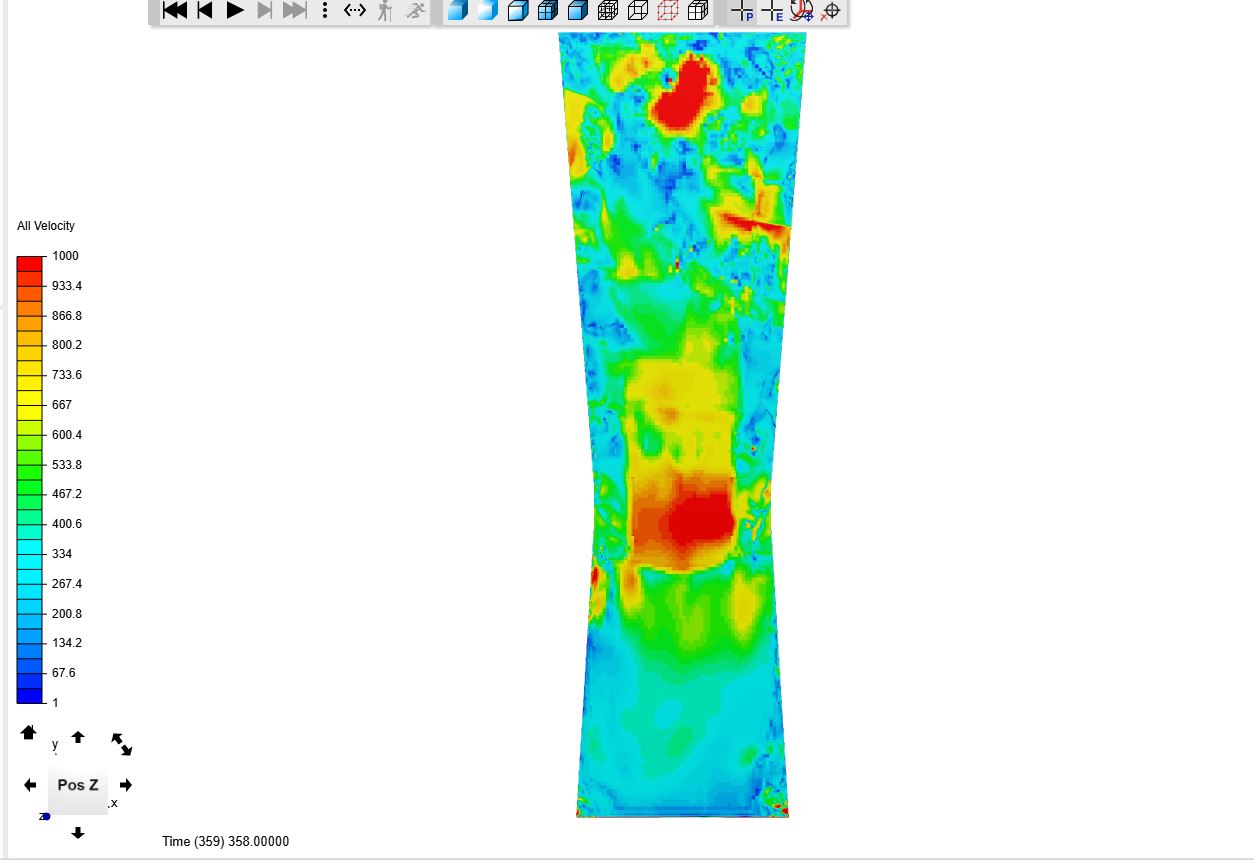Rotate view with the down arrow

click(78, 832)
